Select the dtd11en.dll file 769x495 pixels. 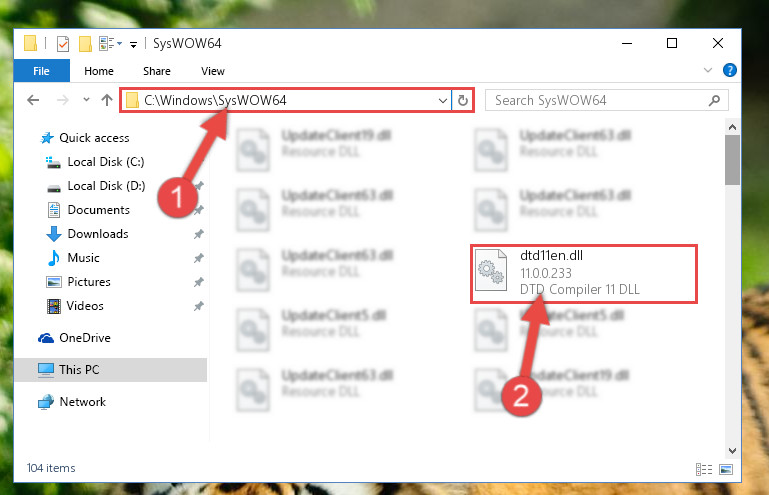pos(584,274)
